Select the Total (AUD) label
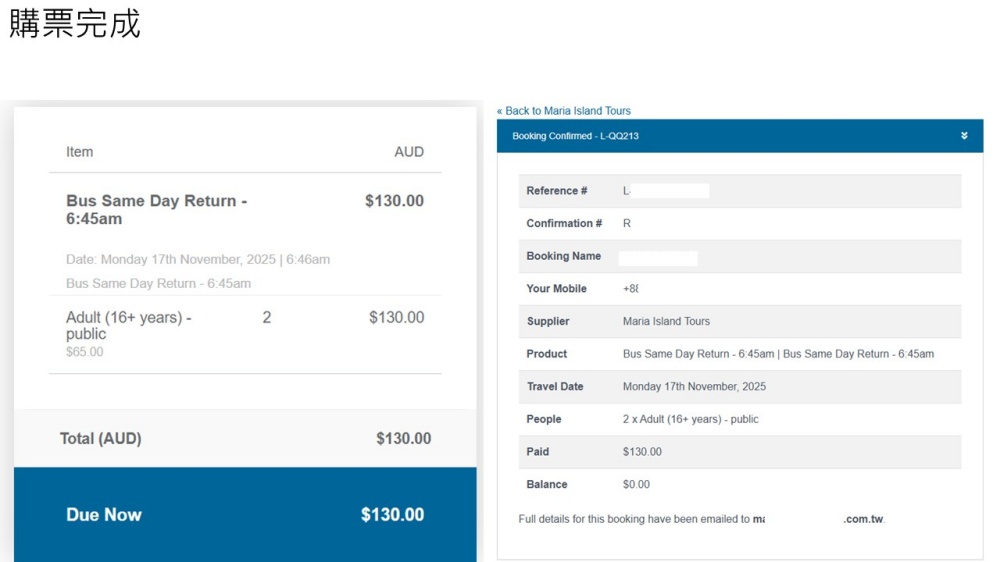The height and width of the screenshot is (562, 1000). 101,439
